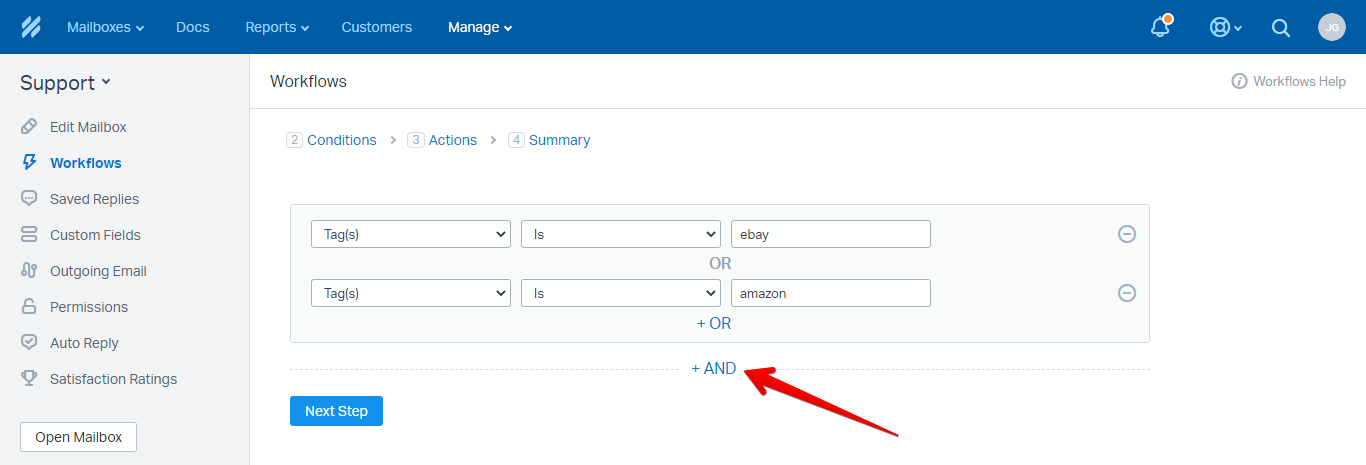Open the notifications bell icon

coord(1161,27)
